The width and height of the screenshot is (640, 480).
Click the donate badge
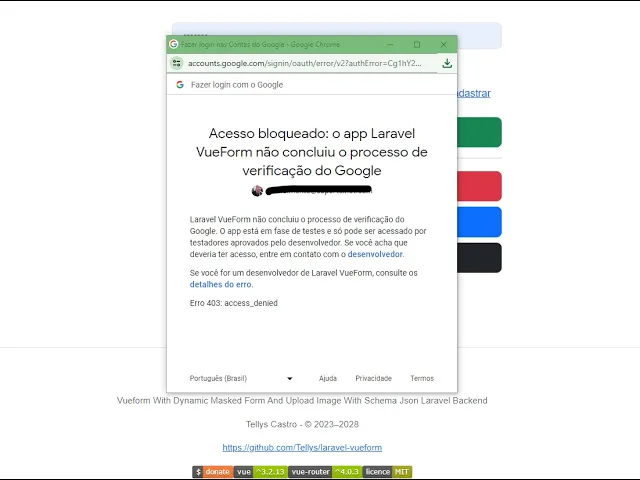click(213, 472)
